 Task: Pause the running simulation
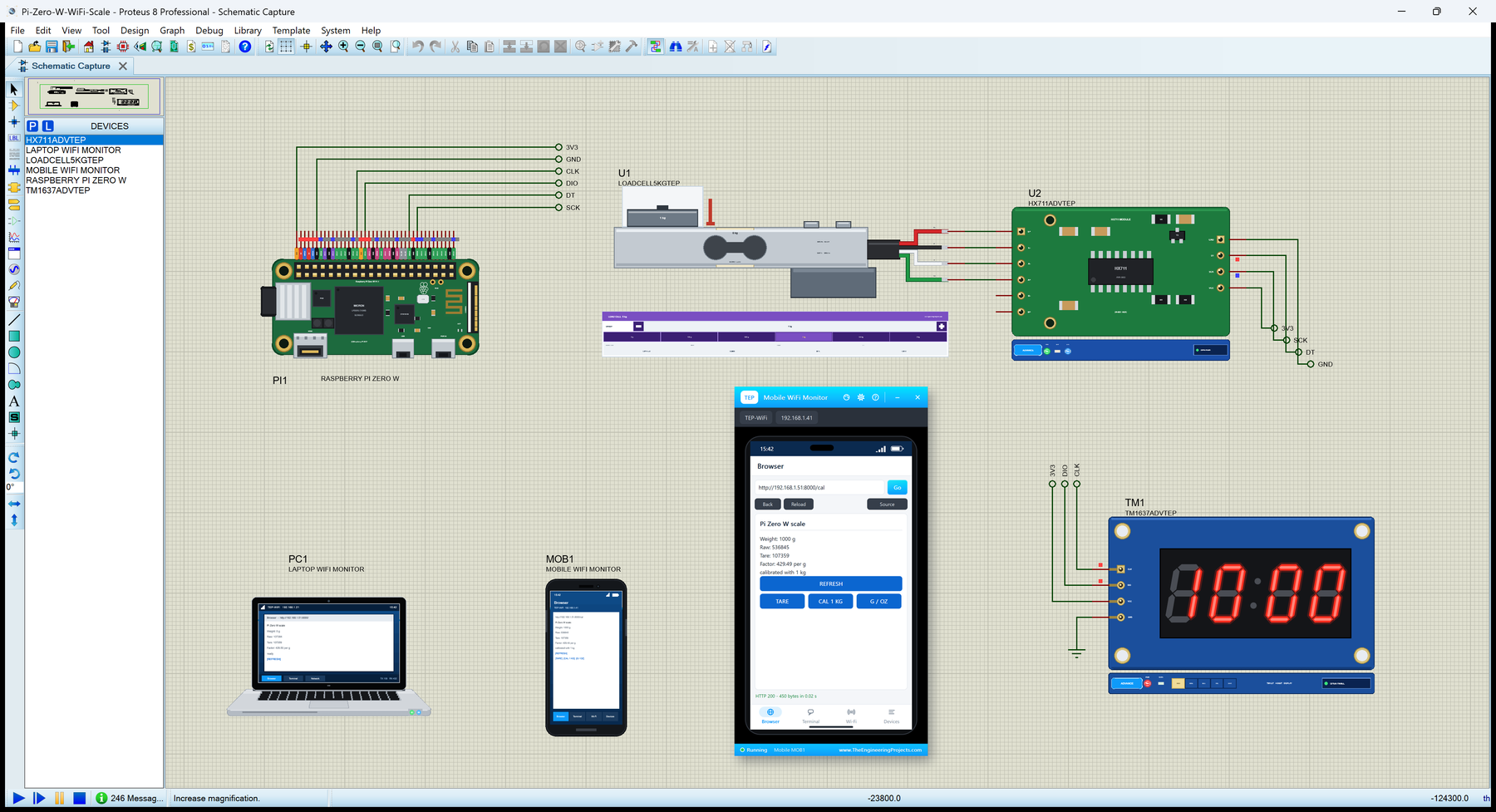pyautogui.click(x=59, y=798)
